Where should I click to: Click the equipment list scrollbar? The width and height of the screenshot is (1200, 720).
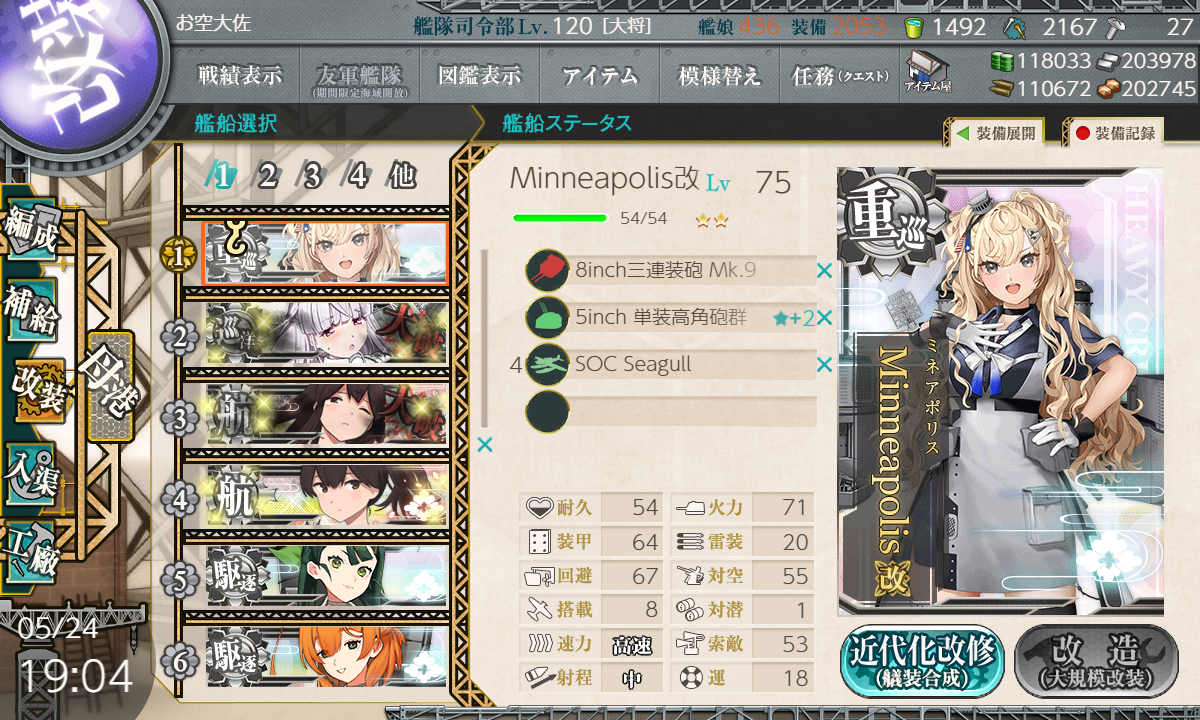coord(485,340)
